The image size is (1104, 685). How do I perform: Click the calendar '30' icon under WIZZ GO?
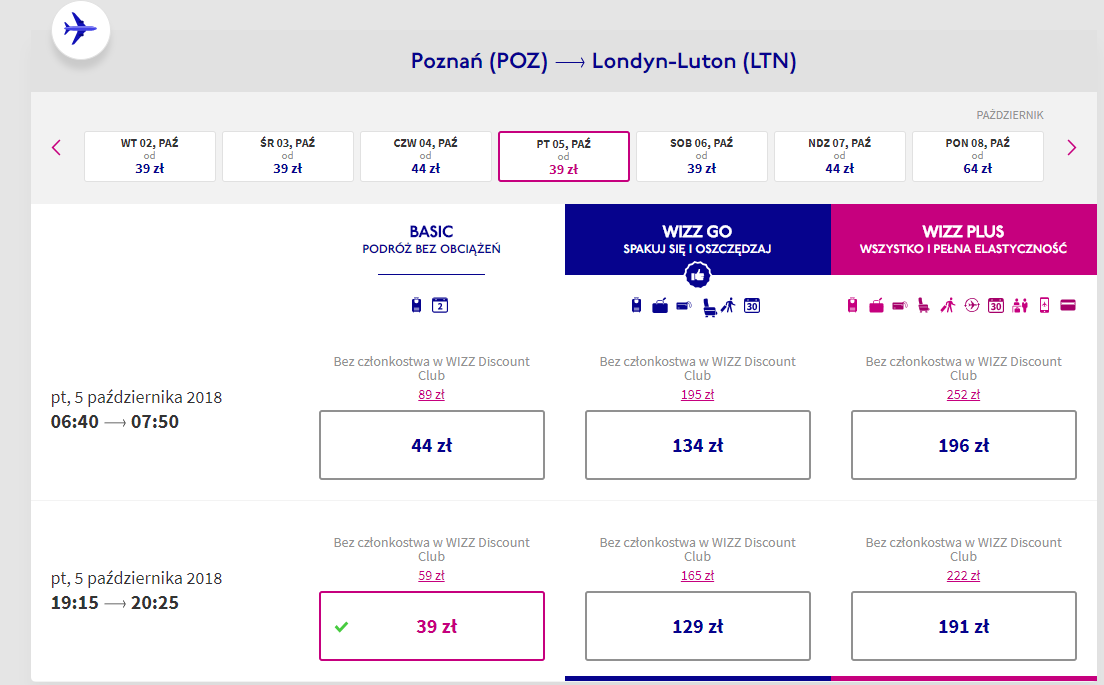click(x=752, y=305)
